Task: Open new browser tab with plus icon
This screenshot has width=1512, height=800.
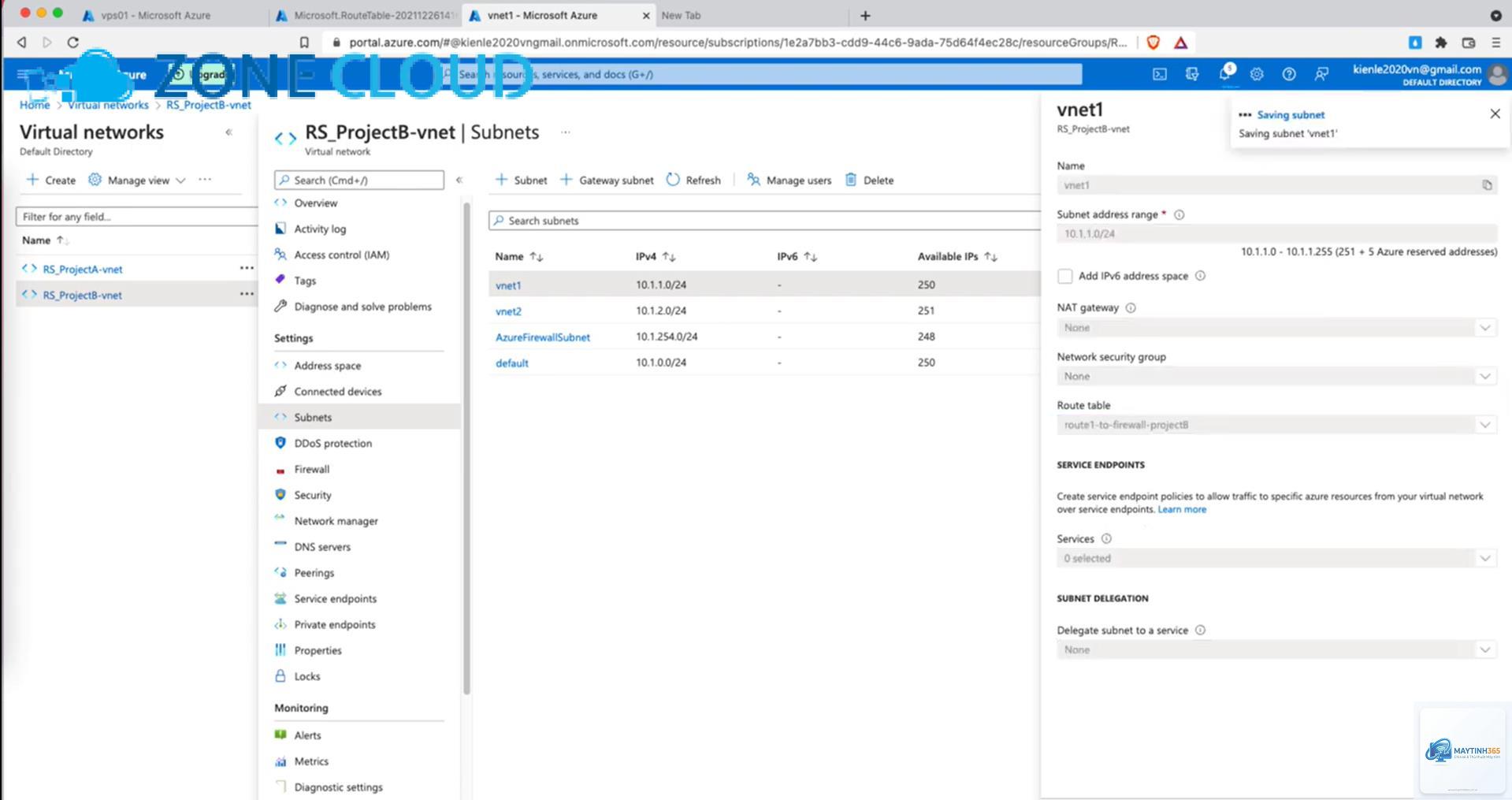Action: click(x=865, y=16)
